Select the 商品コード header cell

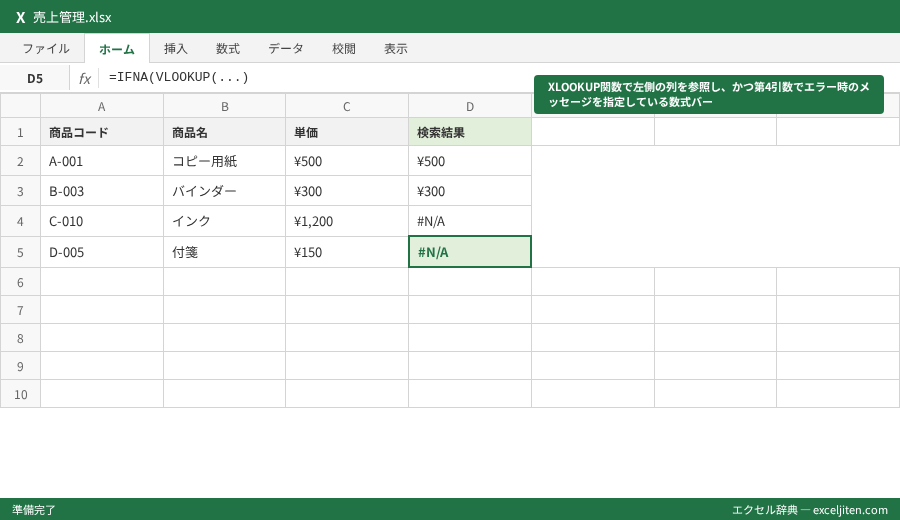click(x=102, y=132)
